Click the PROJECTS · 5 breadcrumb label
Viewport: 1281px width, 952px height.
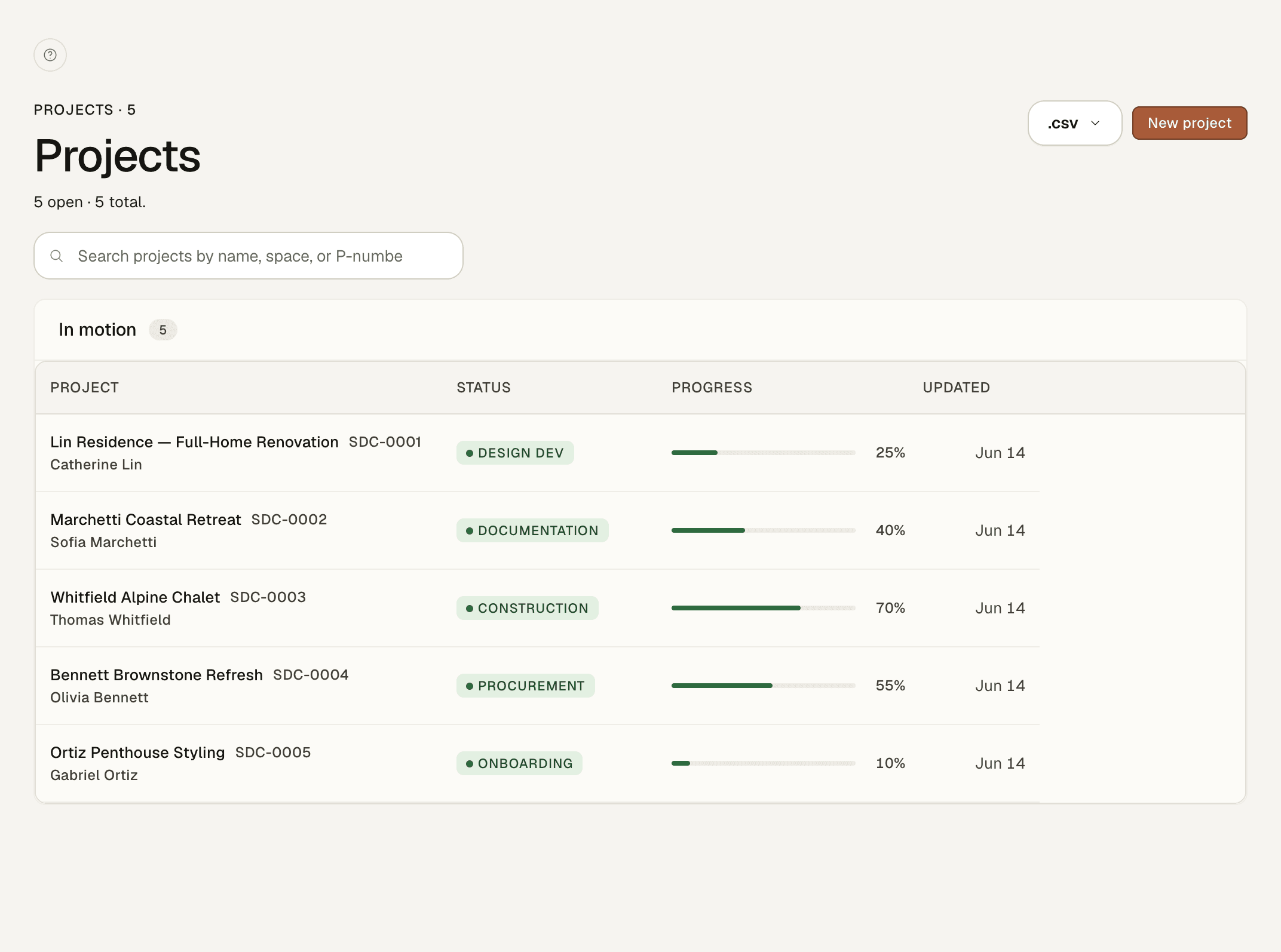[85, 110]
